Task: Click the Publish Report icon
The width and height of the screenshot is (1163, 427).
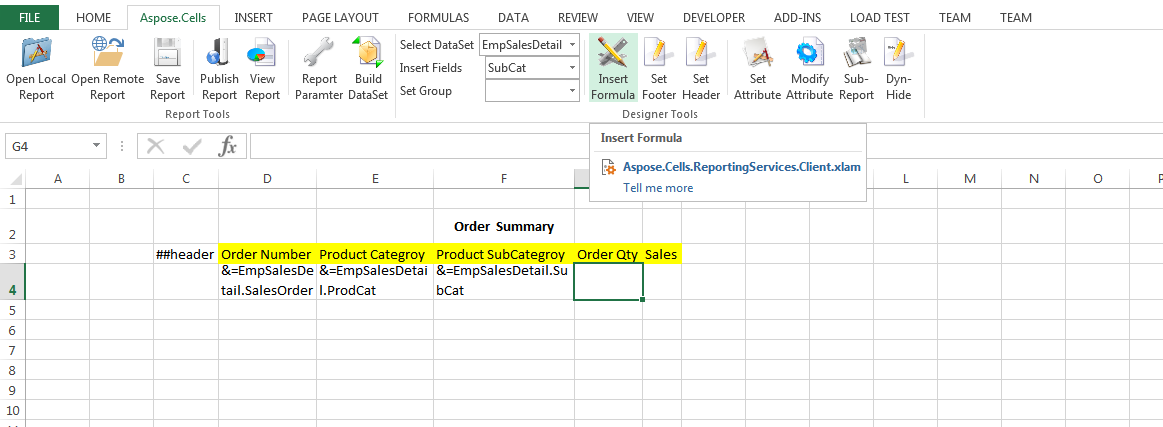Action: pyautogui.click(x=219, y=52)
